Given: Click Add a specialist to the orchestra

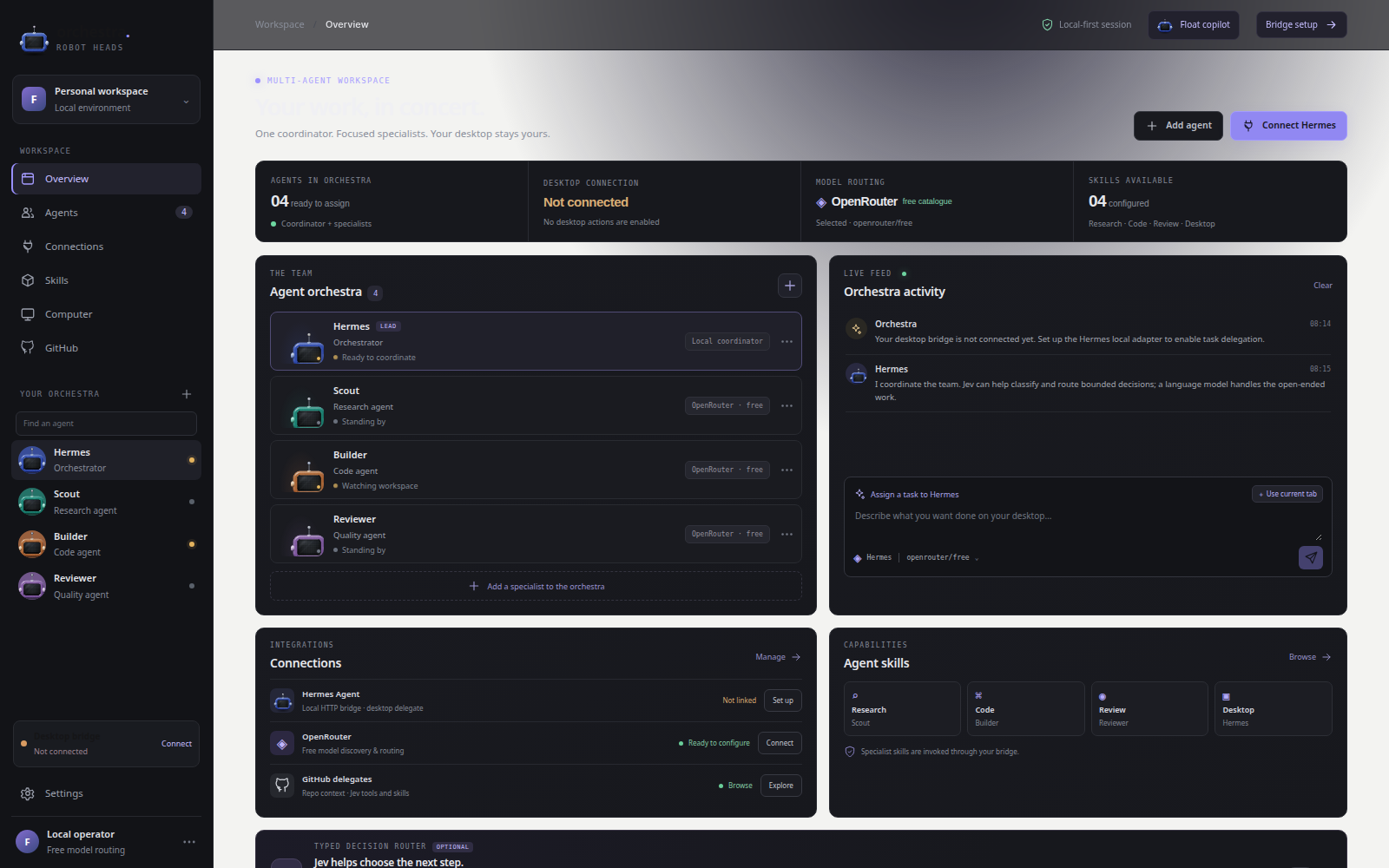Looking at the screenshot, I should click(x=536, y=587).
